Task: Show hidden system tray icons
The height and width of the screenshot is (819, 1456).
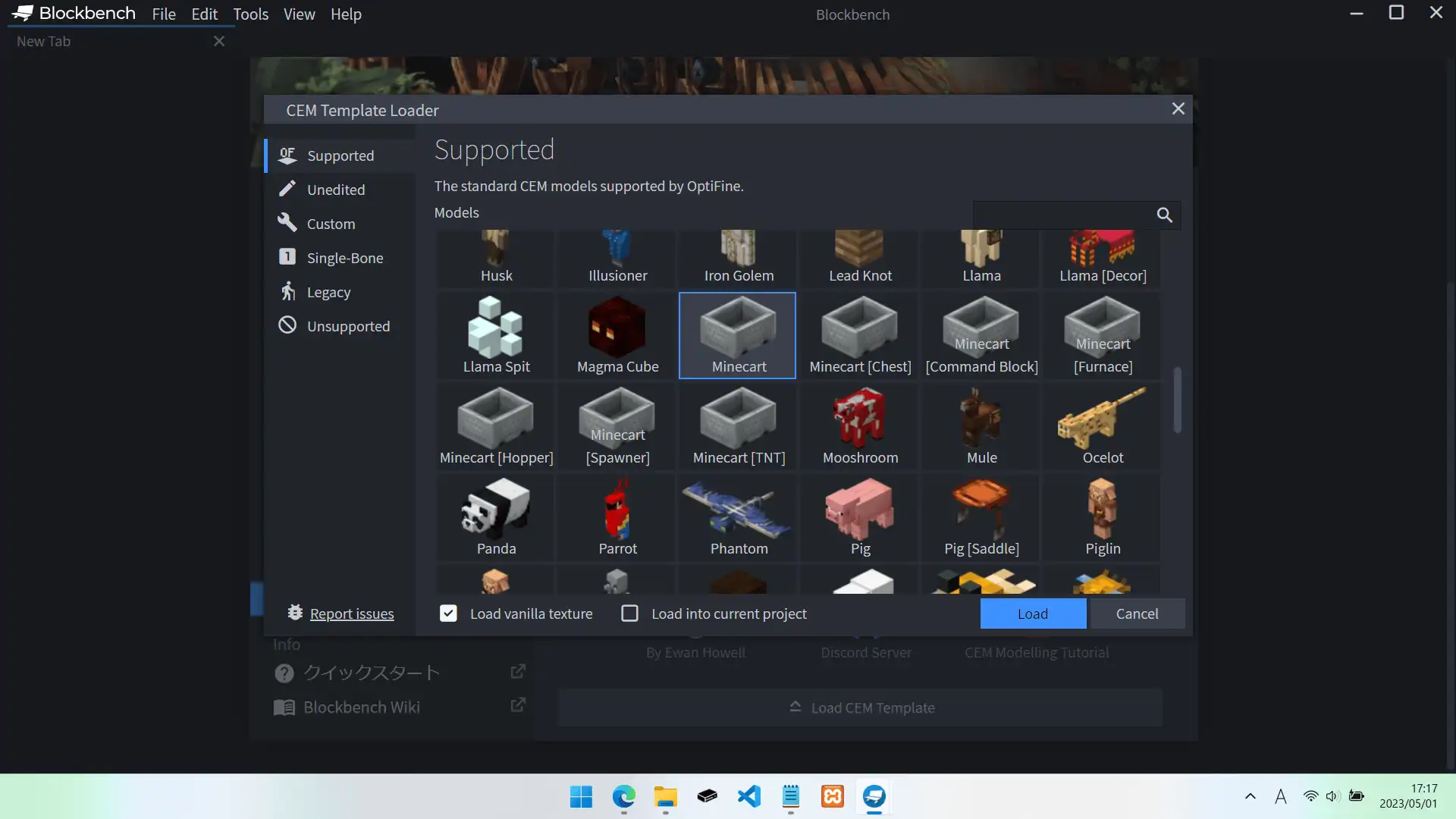Action: click(1250, 796)
